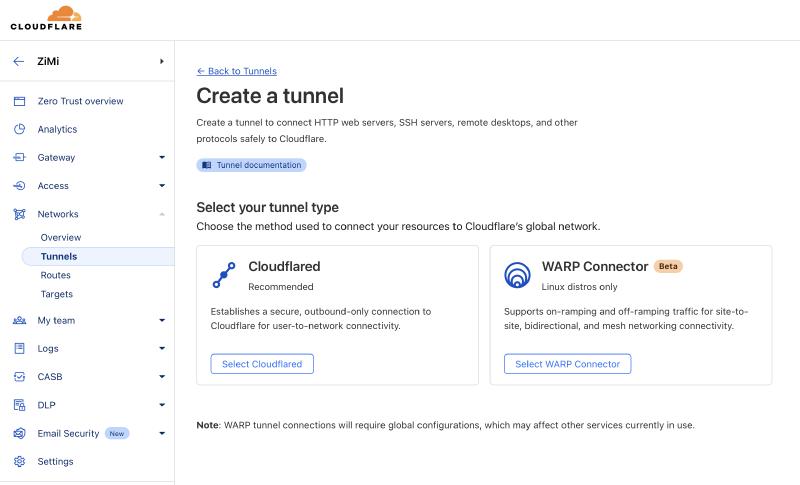Click the Cloudflared card title
The width and height of the screenshot is (800, 485).
[284, 266]
